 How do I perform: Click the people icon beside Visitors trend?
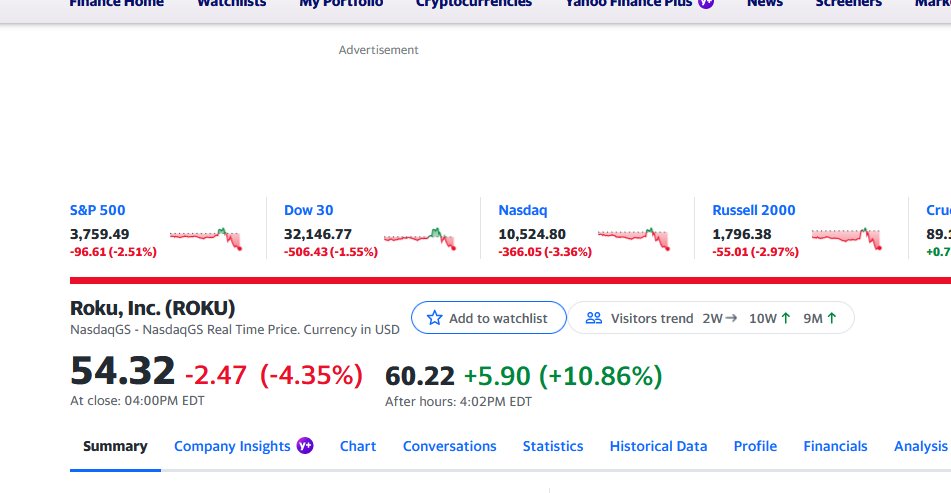point(594,318)
